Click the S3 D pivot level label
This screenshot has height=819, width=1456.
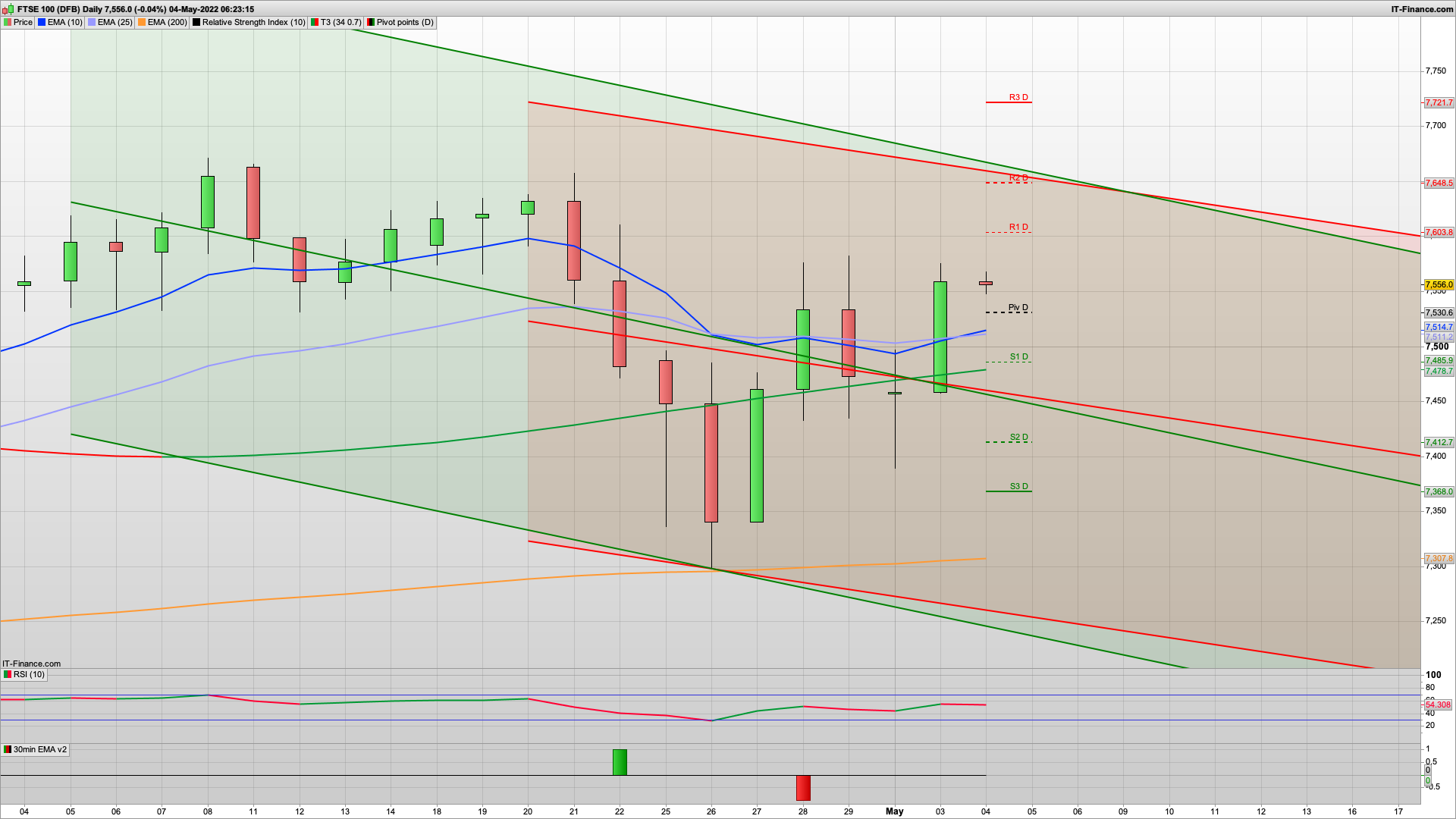pos(1018,486)
